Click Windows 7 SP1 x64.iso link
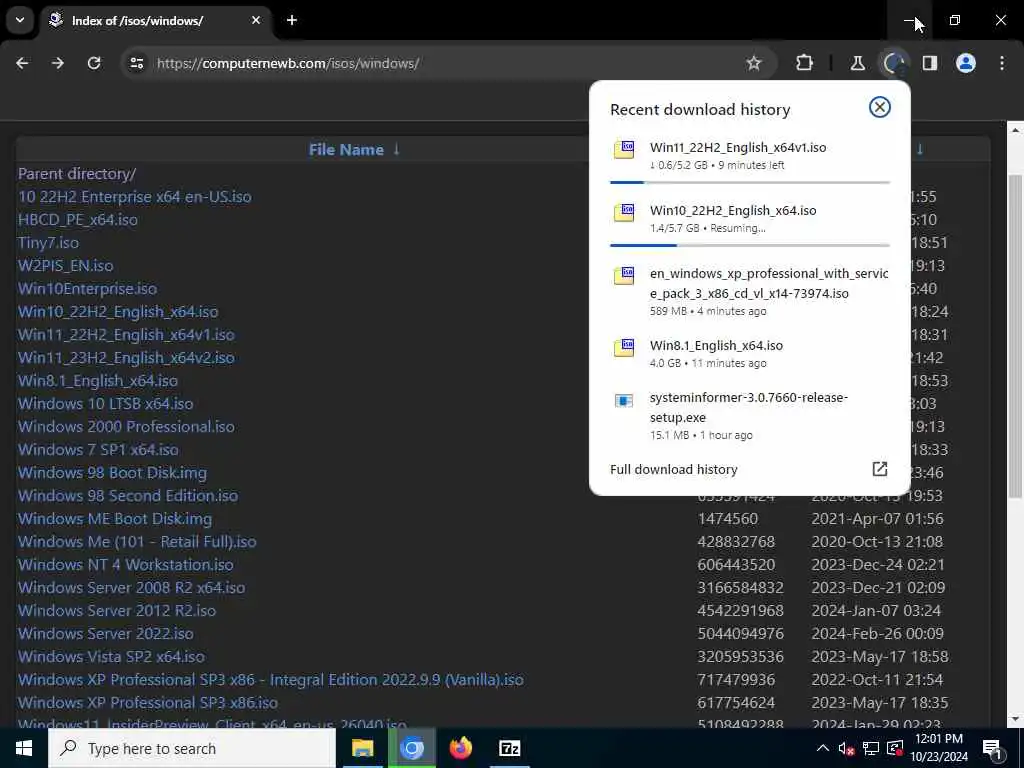The image size is (1024, 768). click(x=98, y=449)
